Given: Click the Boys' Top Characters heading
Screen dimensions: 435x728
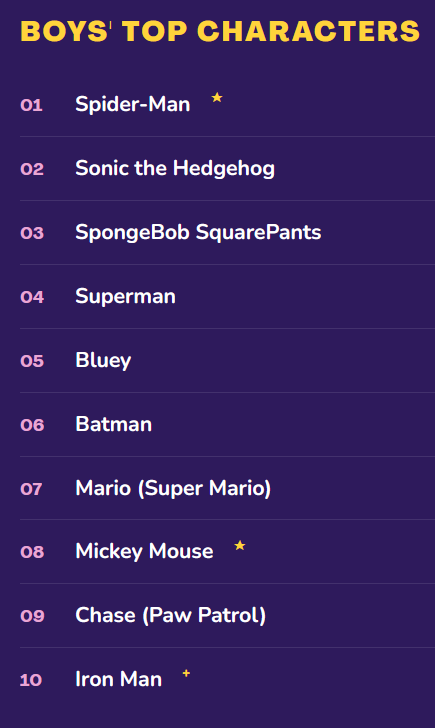Looking at the screenshot, I should click(x=220, y=31).
